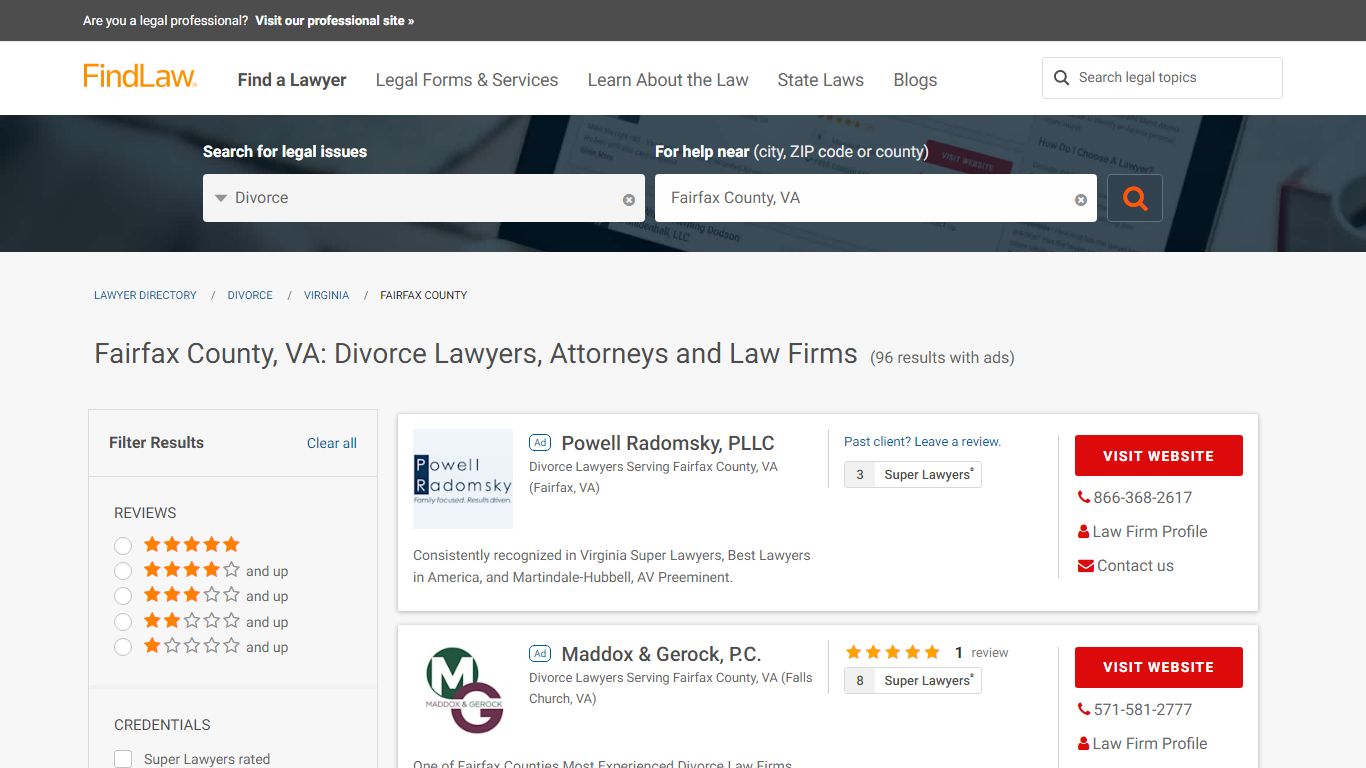Click envelope icon next to Contact us
Viewport: 1366px width, 768px height.
click(x=1086, y=566)
